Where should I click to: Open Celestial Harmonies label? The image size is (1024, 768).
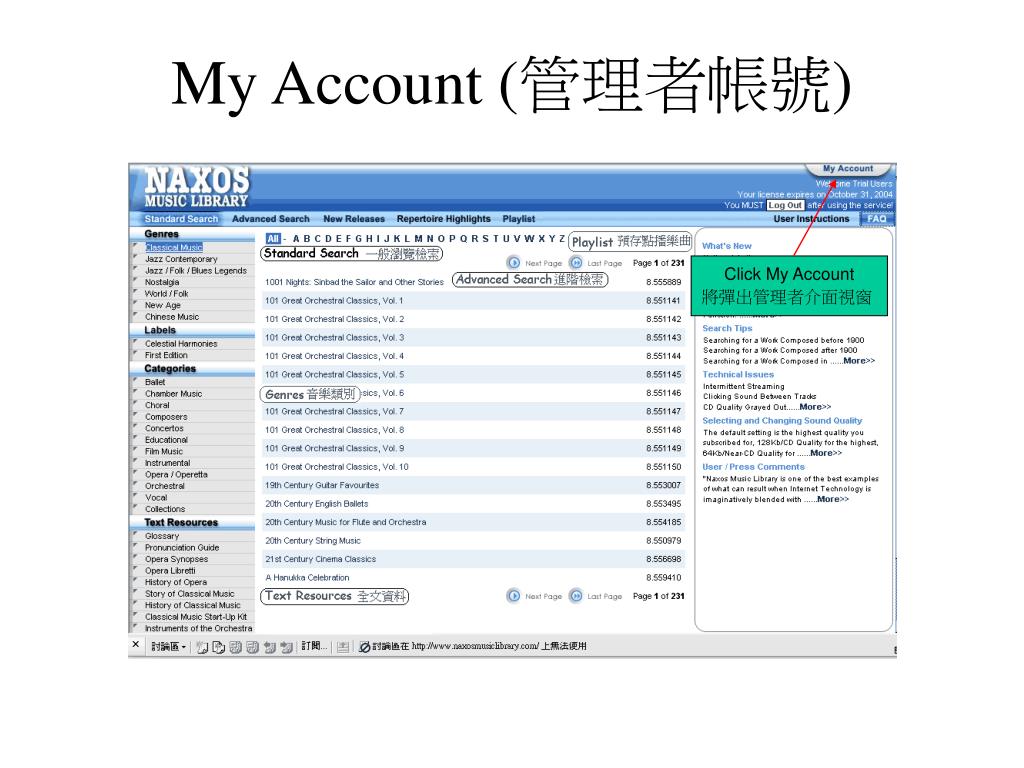click(x=181, y=344)
